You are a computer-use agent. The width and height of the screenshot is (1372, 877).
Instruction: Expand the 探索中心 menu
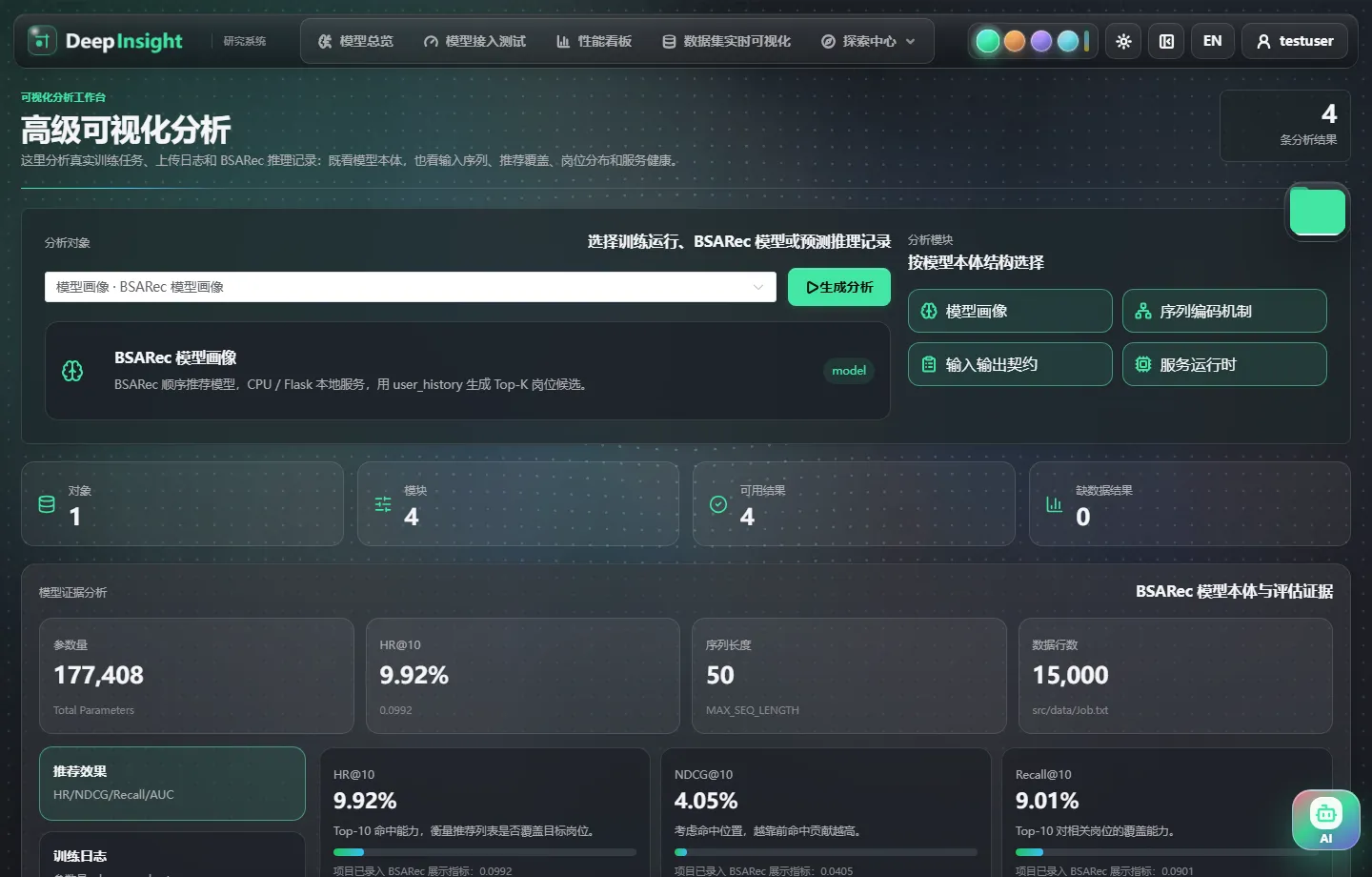[868, 41]
